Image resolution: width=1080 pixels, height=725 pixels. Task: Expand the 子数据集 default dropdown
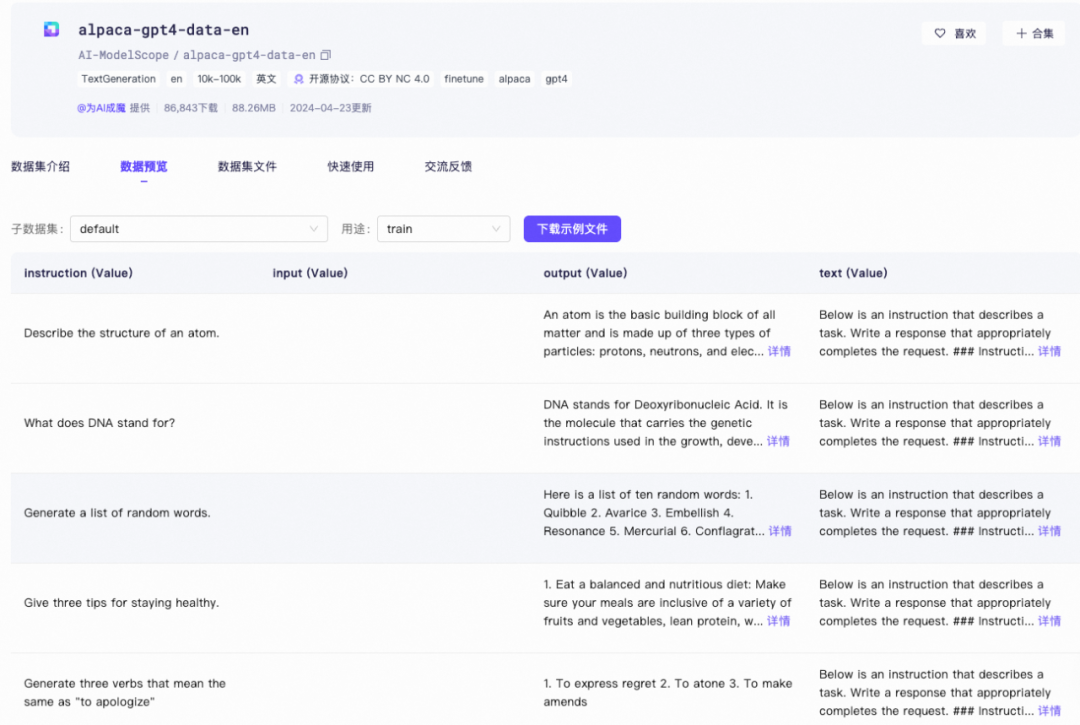click(x=199, y=229)
